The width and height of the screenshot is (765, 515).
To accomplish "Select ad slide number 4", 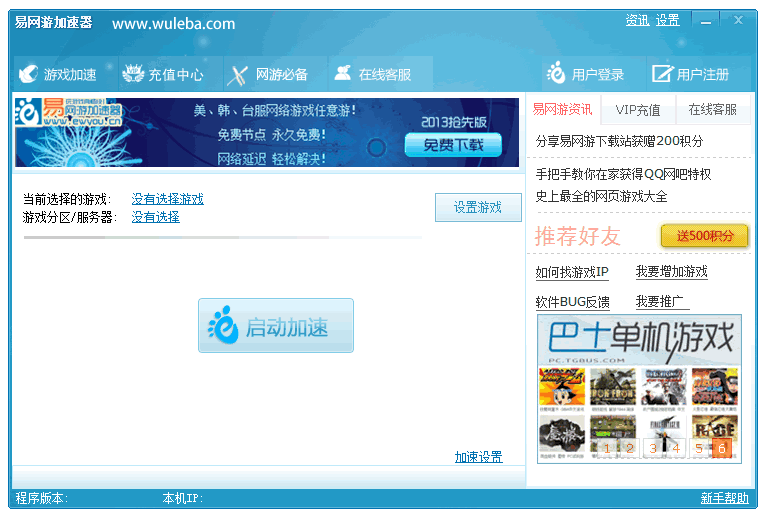I will pyautogui.click(x=676, y=448).
